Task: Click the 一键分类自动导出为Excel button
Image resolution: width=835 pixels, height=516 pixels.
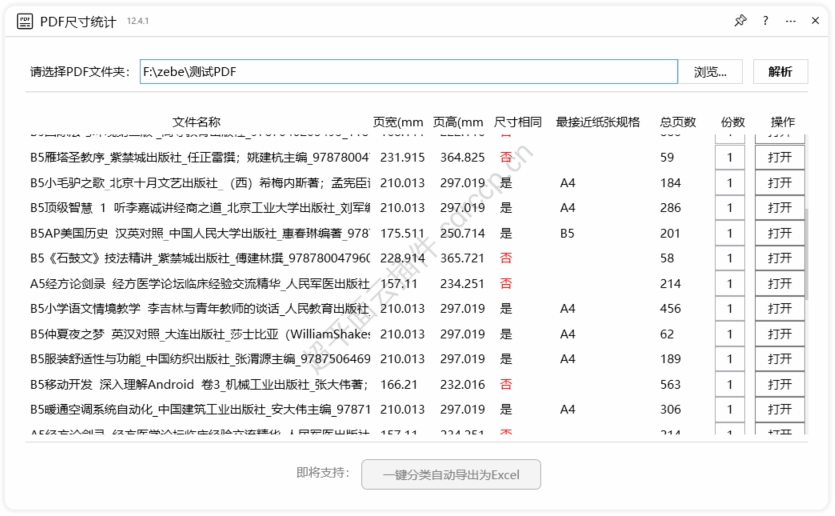Action: [x=451, y=474]
